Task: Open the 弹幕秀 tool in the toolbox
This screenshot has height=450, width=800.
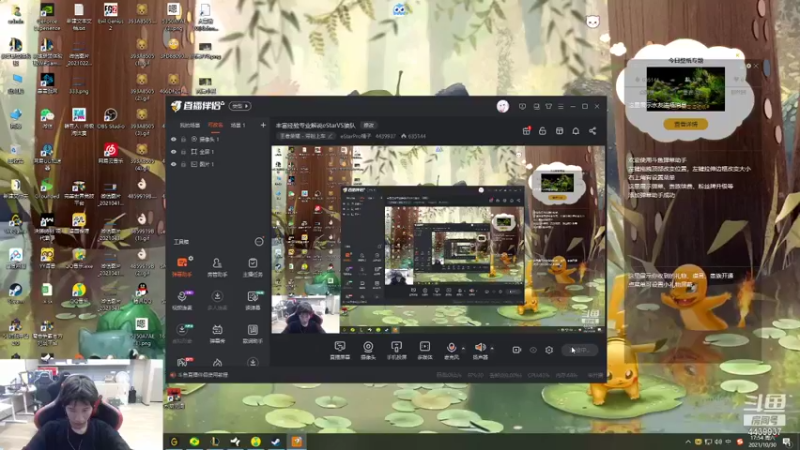Action: (217, 333)
